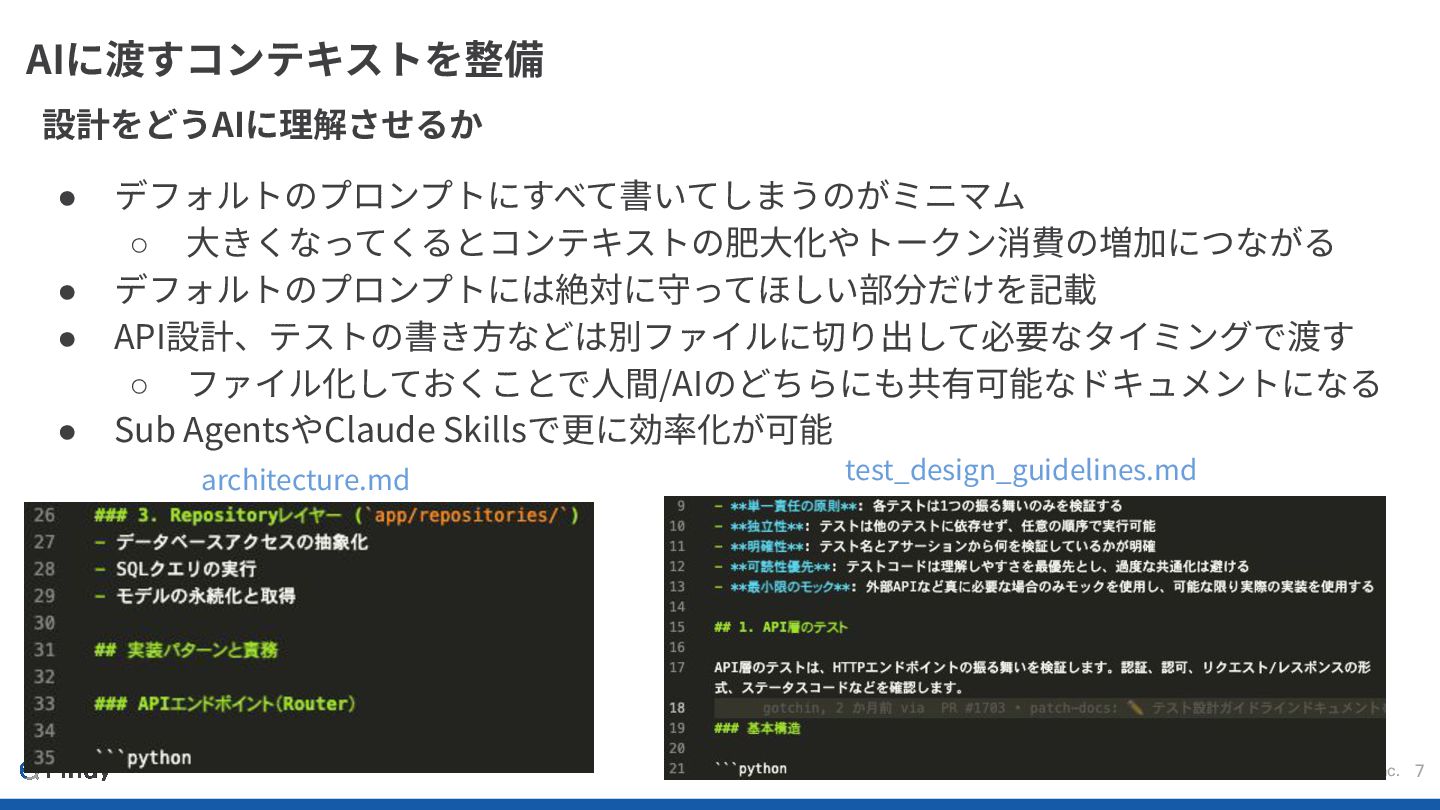Click line number 26 in architecture.md gutter
The image size is (1440, 810).
[x=45, y=515]
